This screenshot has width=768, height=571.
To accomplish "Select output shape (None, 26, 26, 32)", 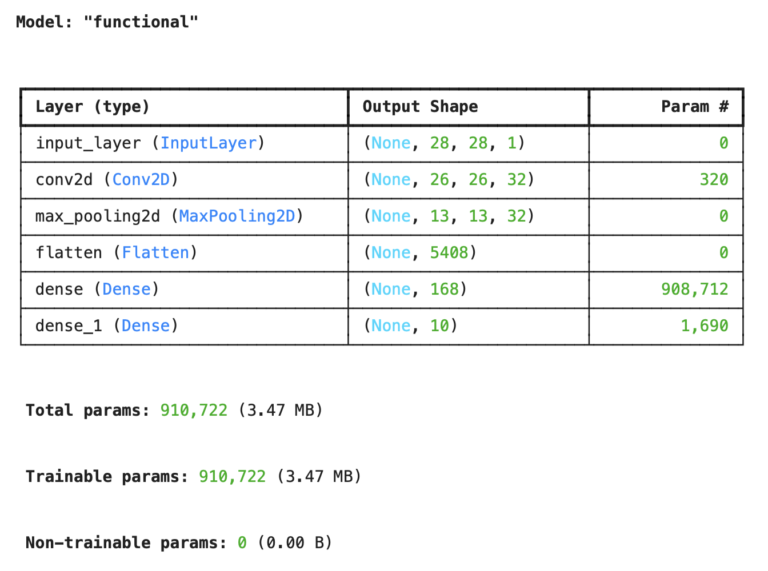I will click(449, 179).
